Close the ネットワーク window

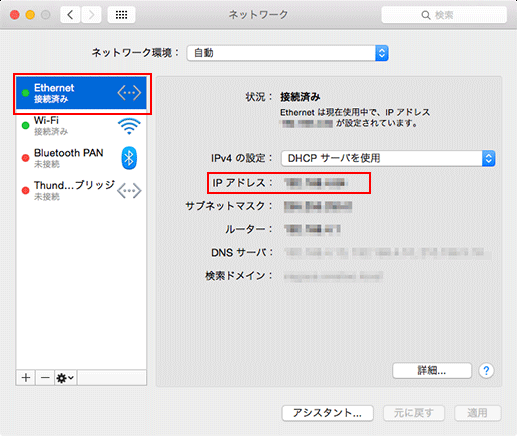tap(15, 15)
